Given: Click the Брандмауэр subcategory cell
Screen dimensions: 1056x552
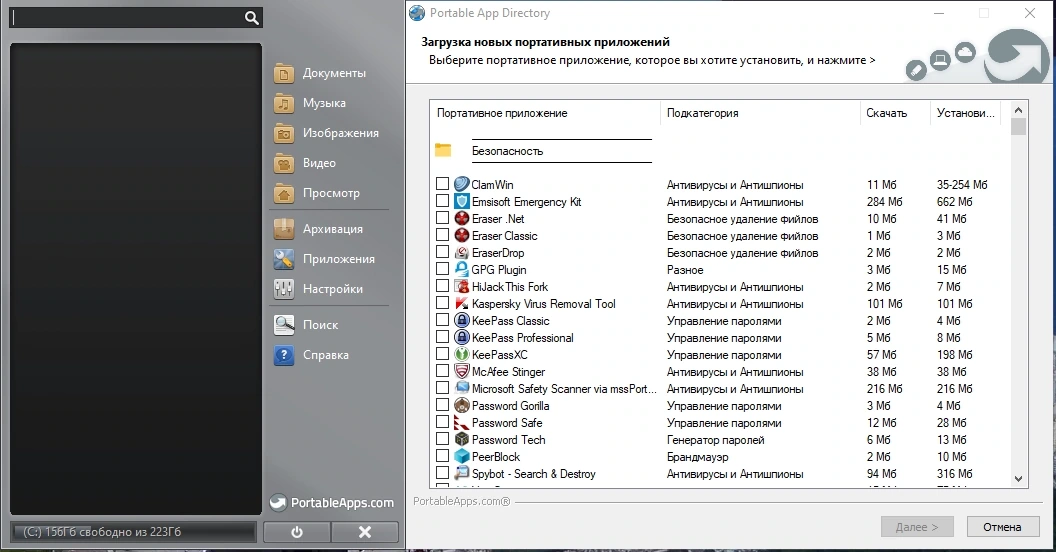Looking at the screenshot, I should coord(698,456).
